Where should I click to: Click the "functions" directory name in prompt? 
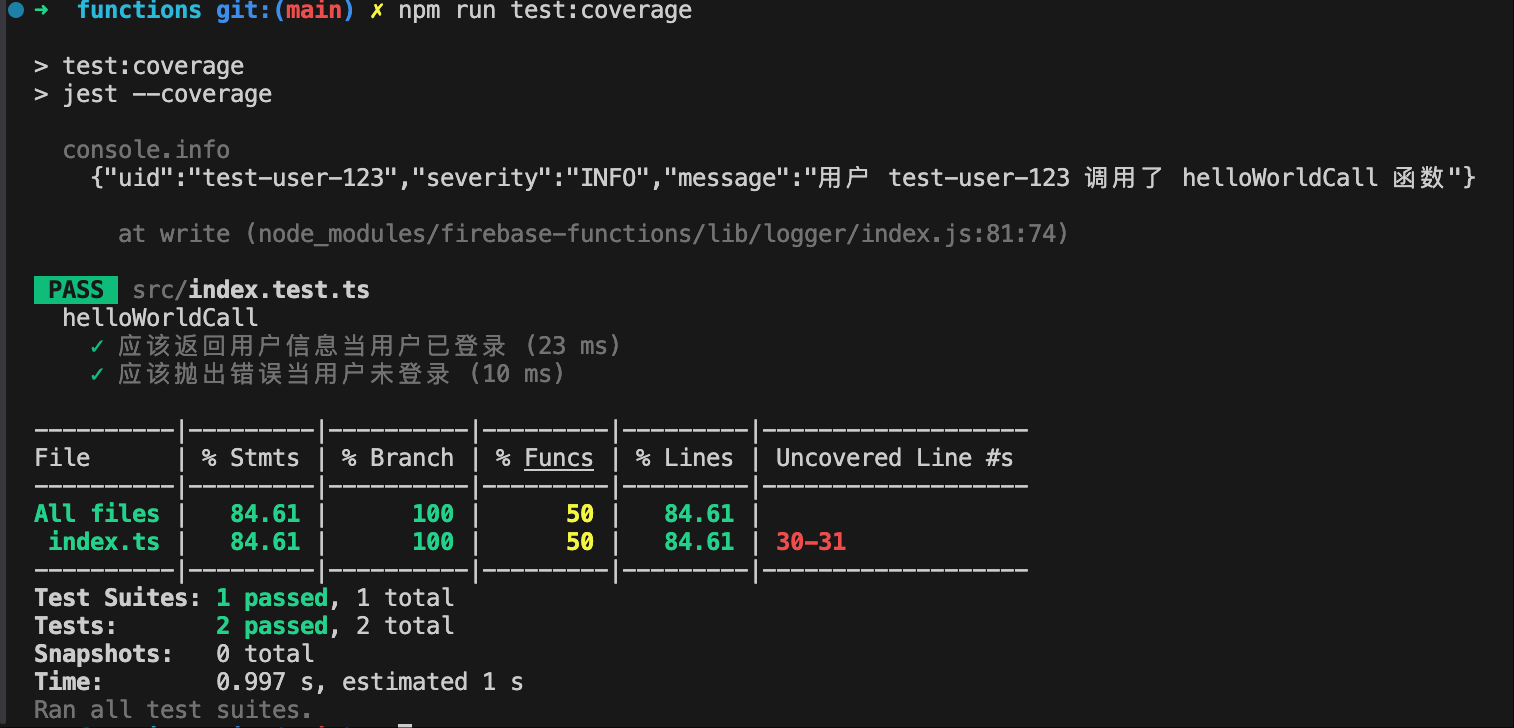(x=139, y=11)
